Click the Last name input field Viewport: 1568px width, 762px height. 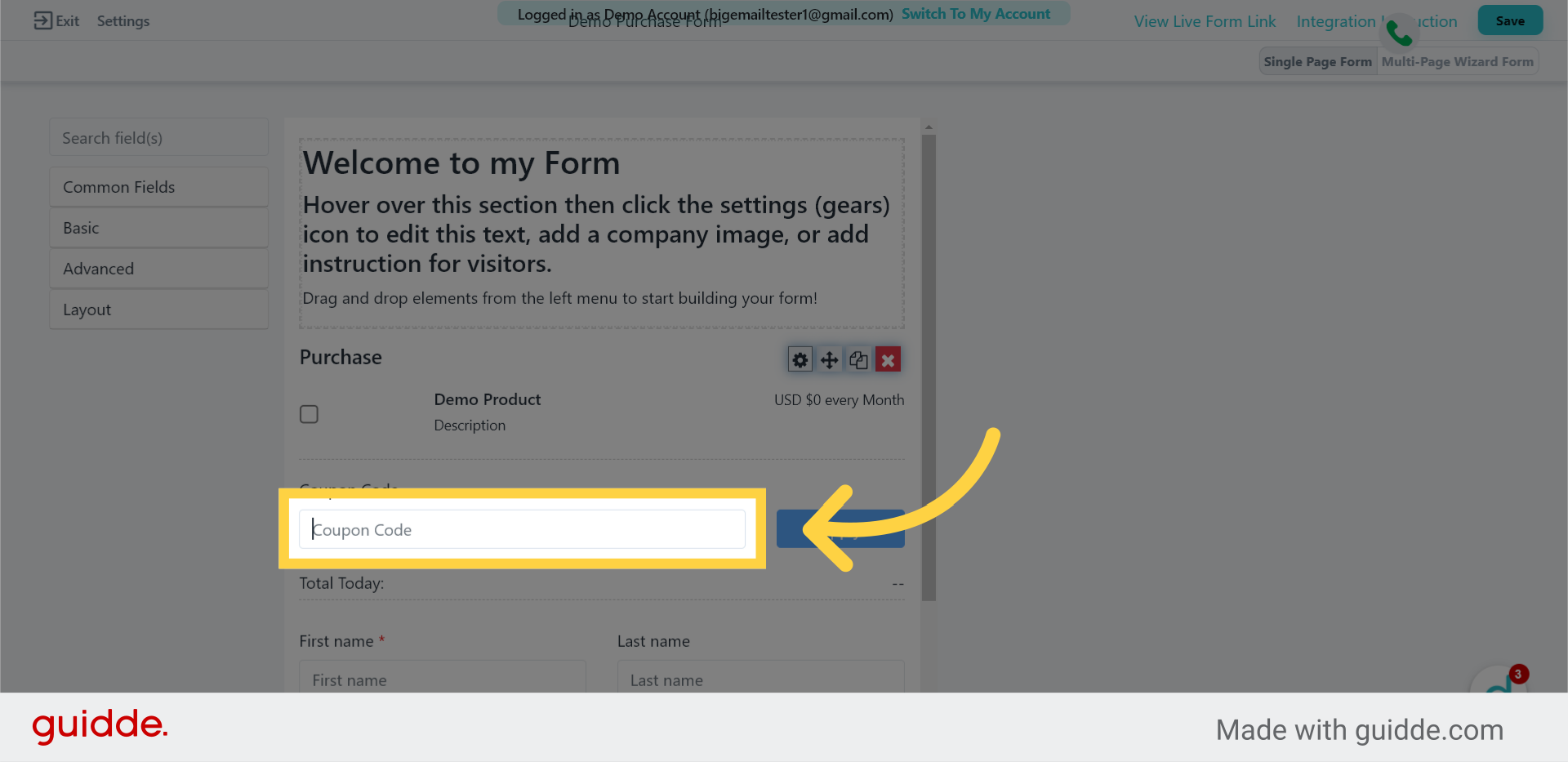[760, 678]
